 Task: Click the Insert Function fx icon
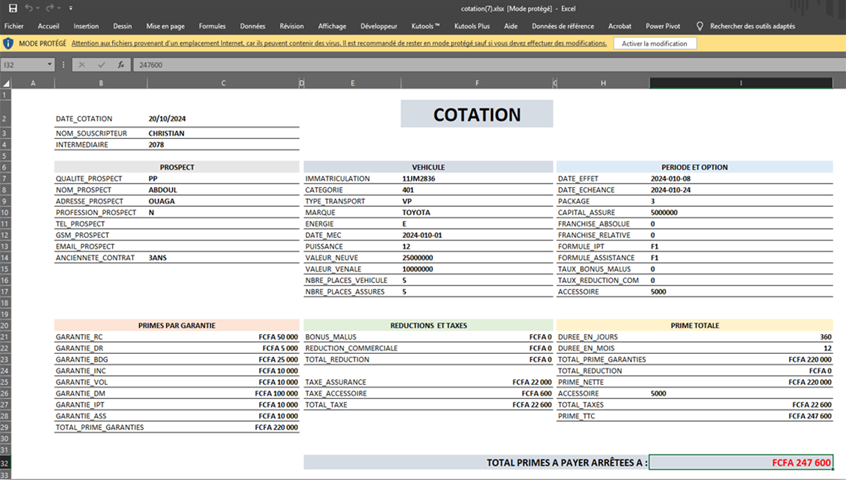pos(121,65)
